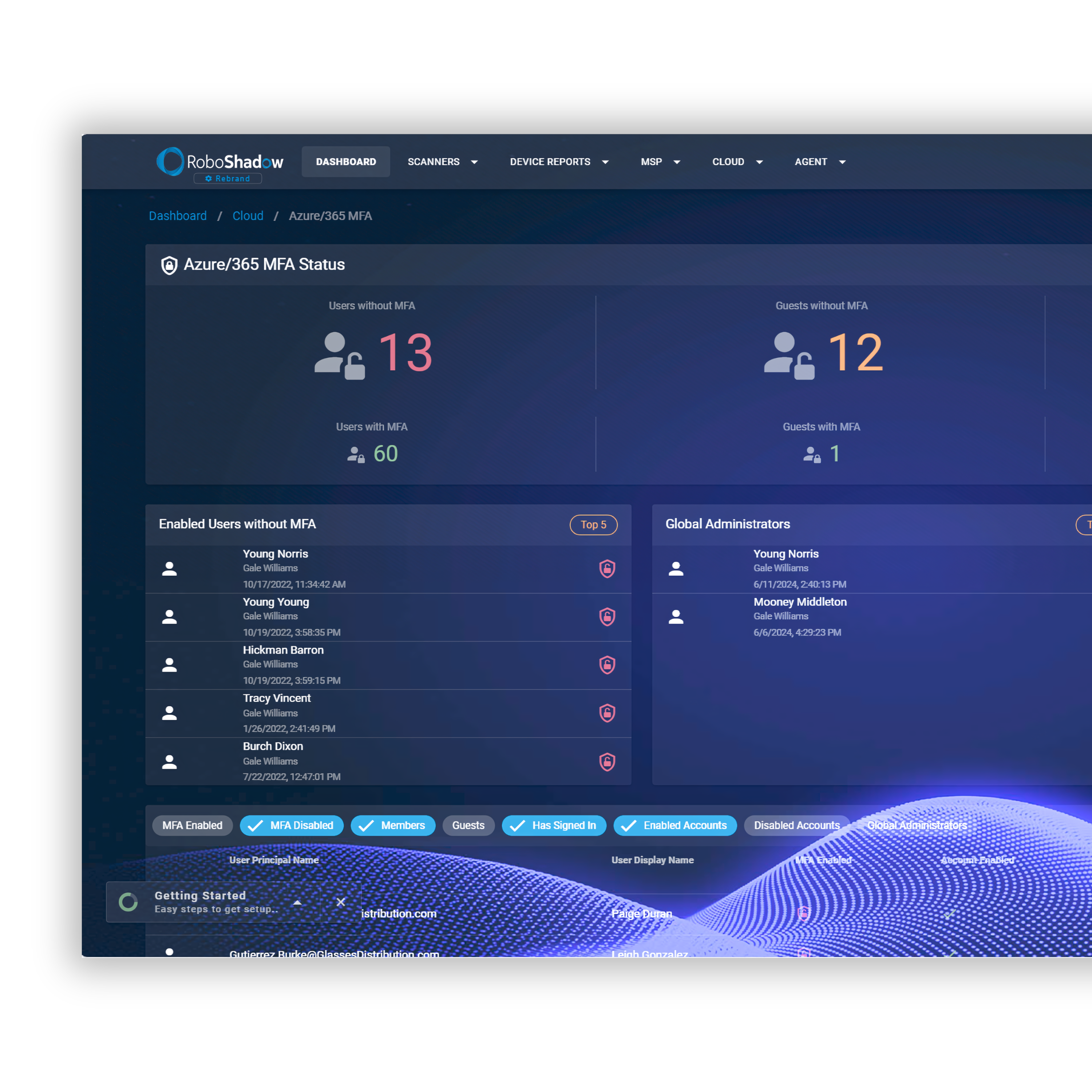Click the unlocked shield icon for Young Young
The width and height of the screenshot is (1092, 1092).
pos(607,617)
